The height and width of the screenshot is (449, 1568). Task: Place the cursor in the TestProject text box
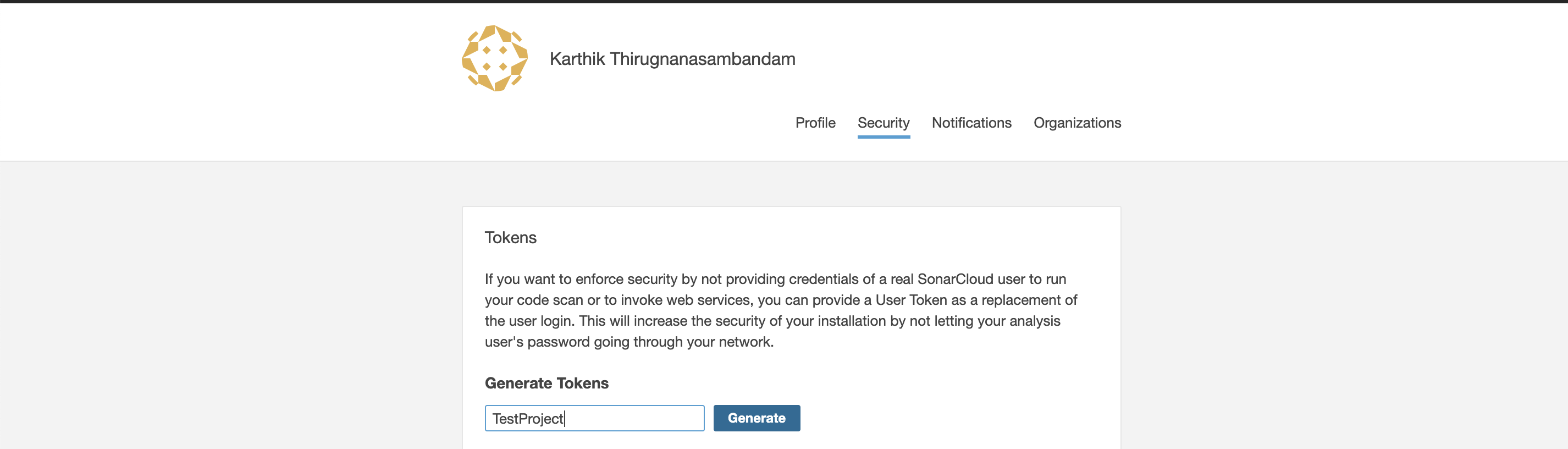[x=594, y=418]
